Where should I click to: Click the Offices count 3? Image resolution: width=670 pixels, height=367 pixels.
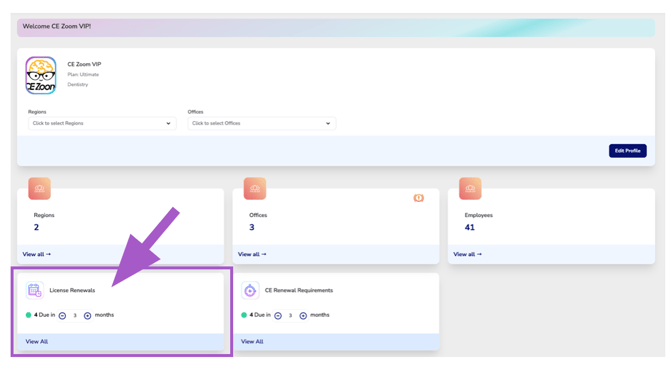252,227
